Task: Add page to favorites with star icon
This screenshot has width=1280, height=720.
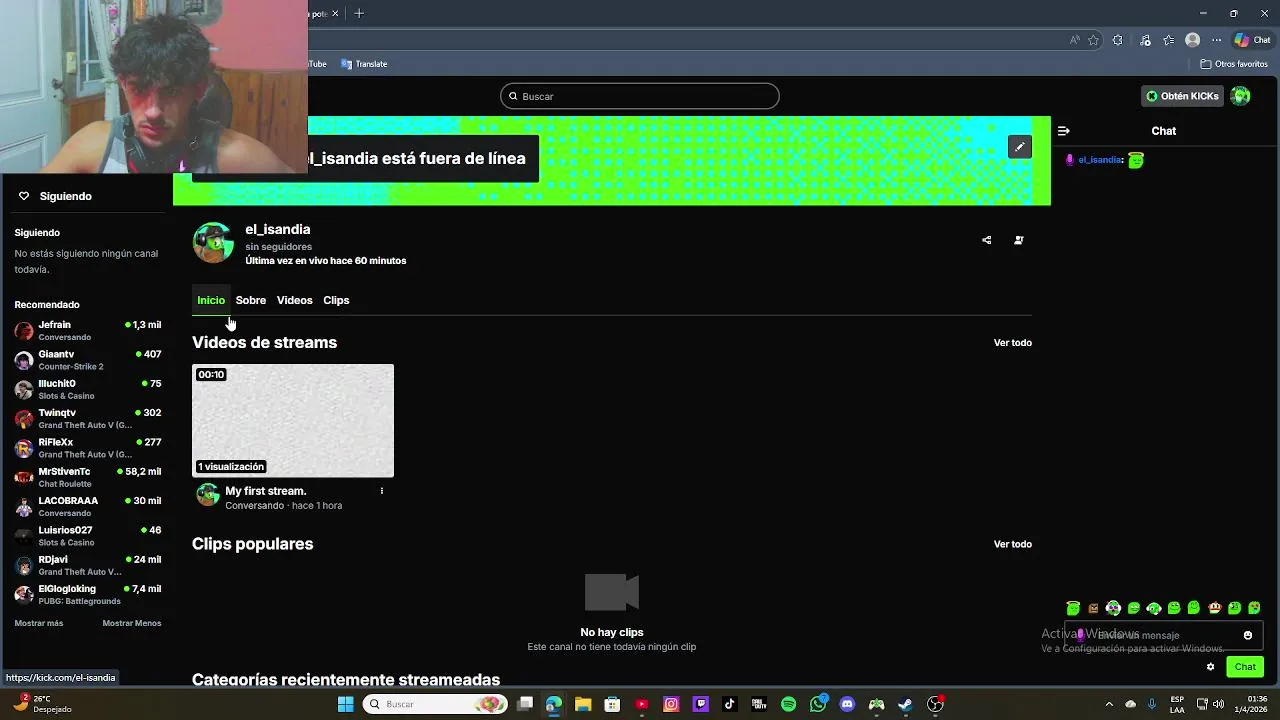Action: [x=1093, y=40]
